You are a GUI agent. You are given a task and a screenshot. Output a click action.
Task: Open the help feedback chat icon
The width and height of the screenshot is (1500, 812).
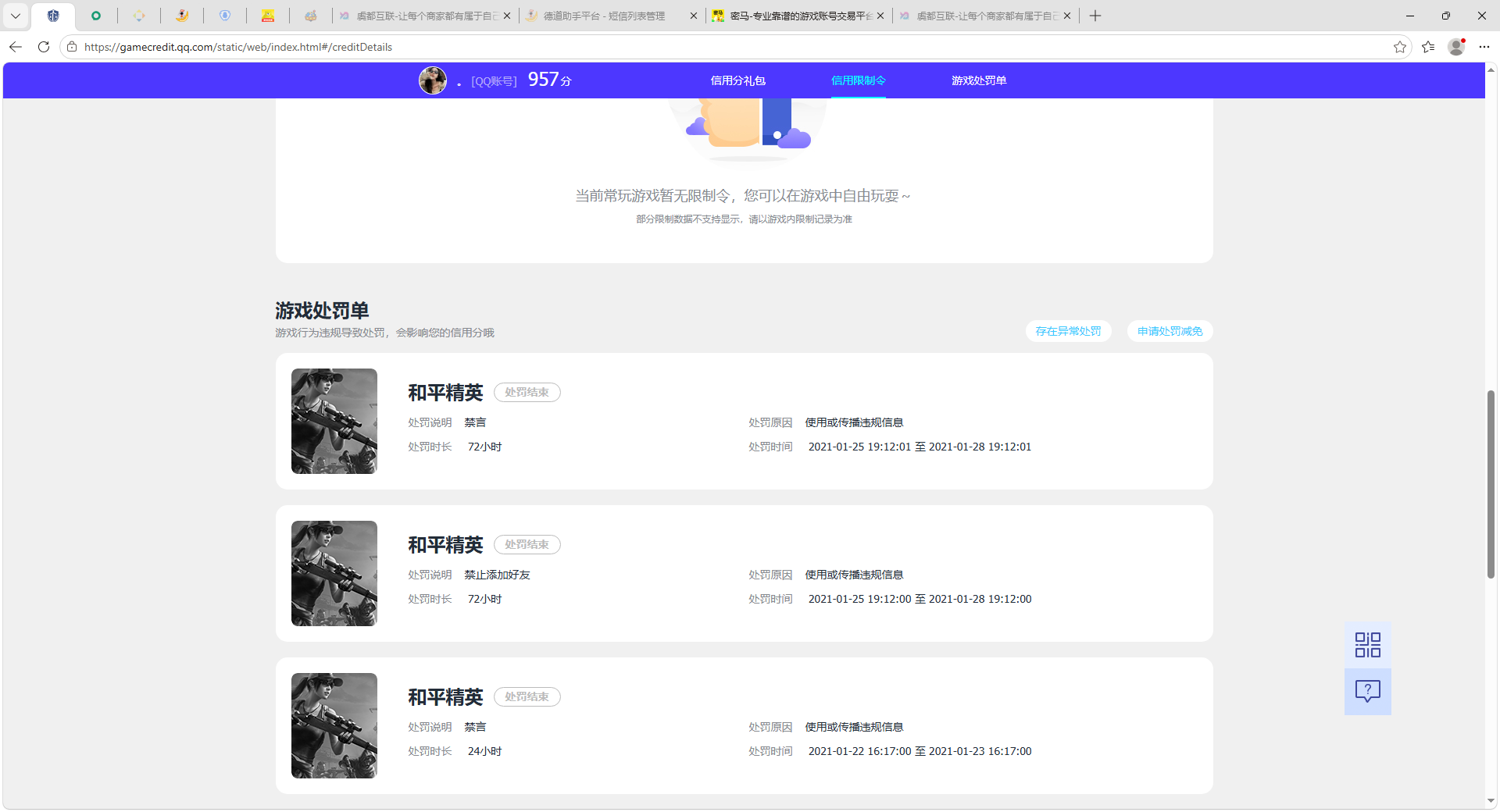1368,692
